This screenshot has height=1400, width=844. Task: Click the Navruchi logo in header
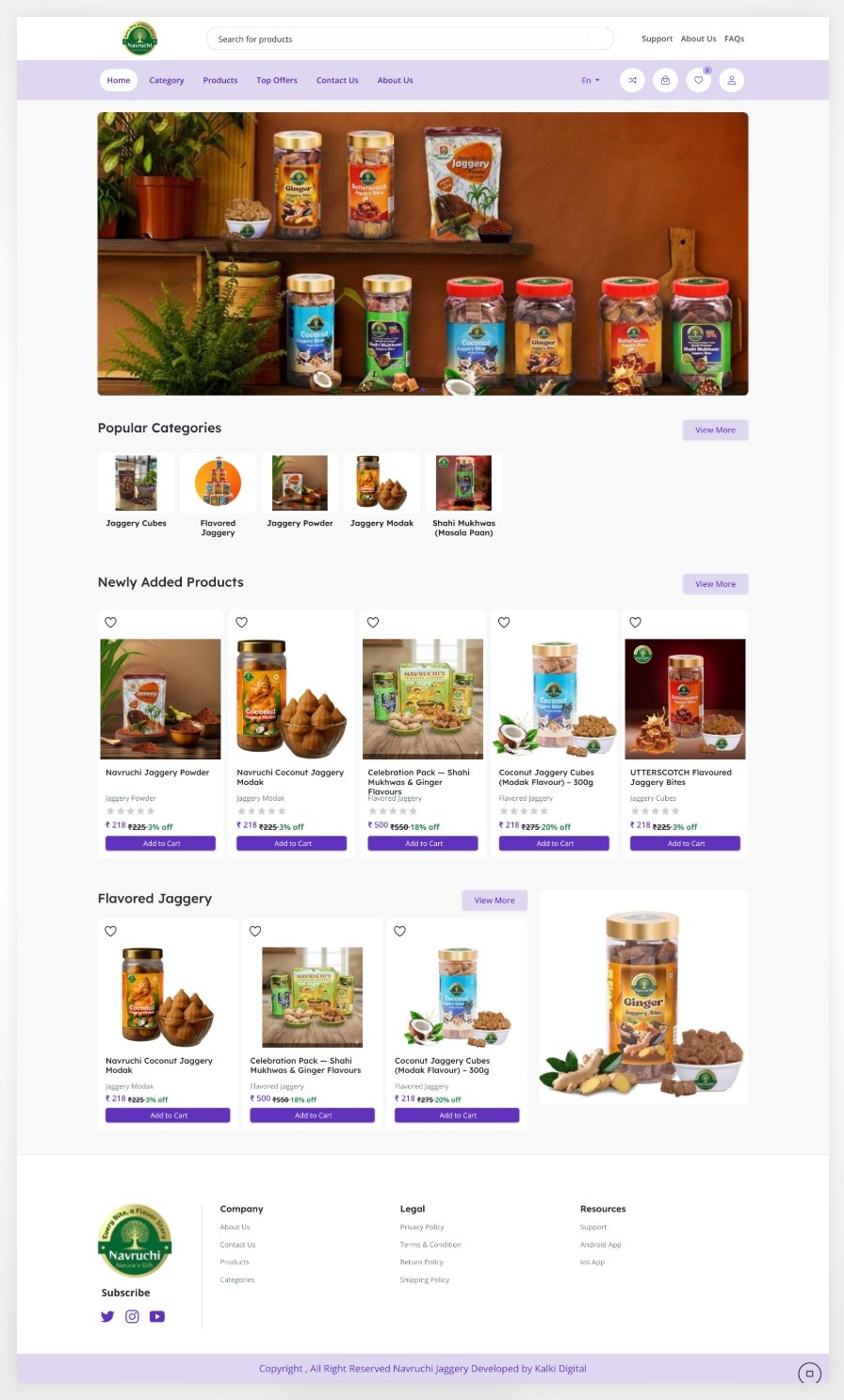tap(139, 39)
